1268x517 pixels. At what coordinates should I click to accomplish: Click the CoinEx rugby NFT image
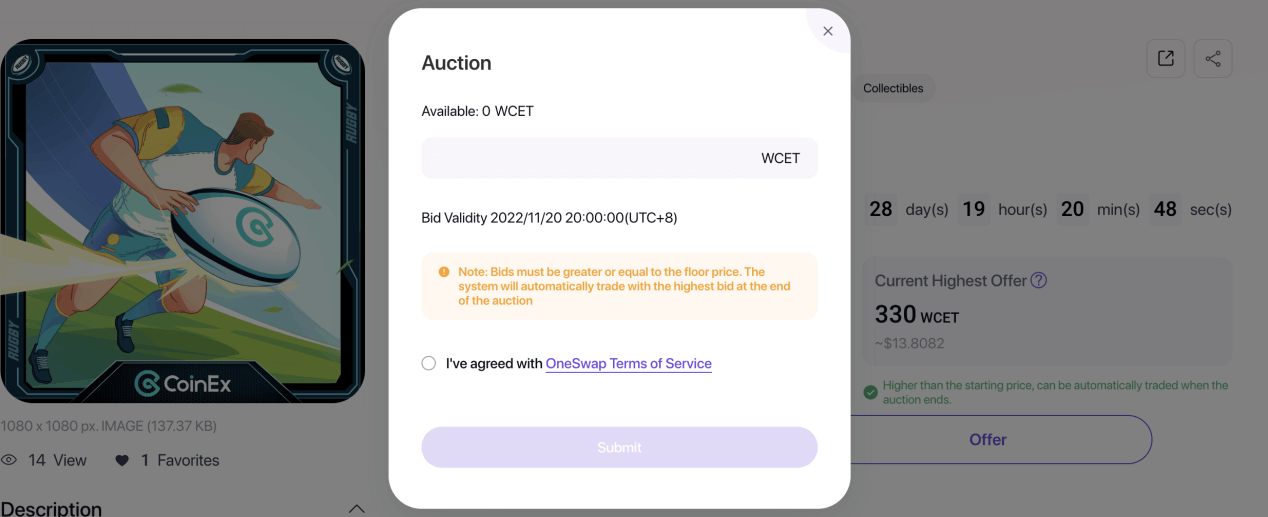tap(182, 220)
